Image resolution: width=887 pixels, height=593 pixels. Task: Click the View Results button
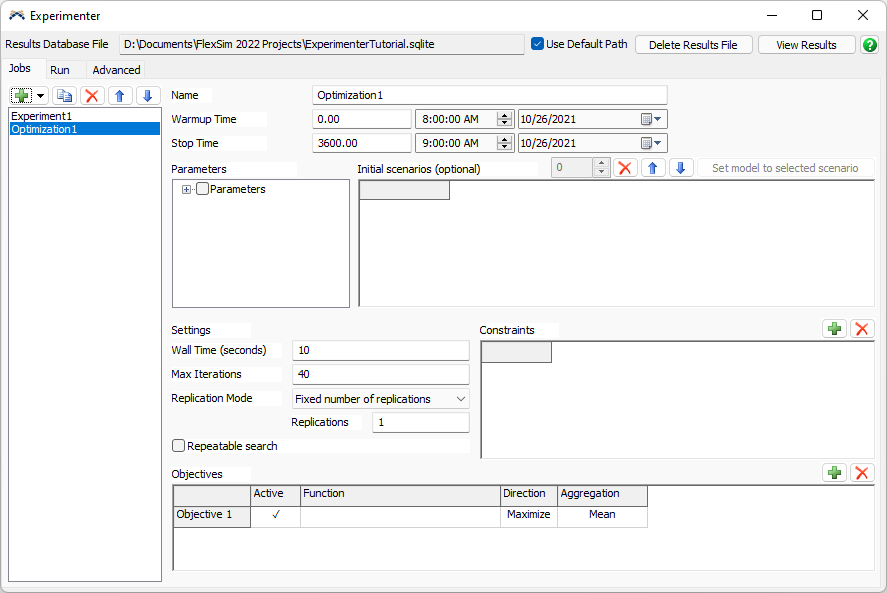click(x=806, y=45)
